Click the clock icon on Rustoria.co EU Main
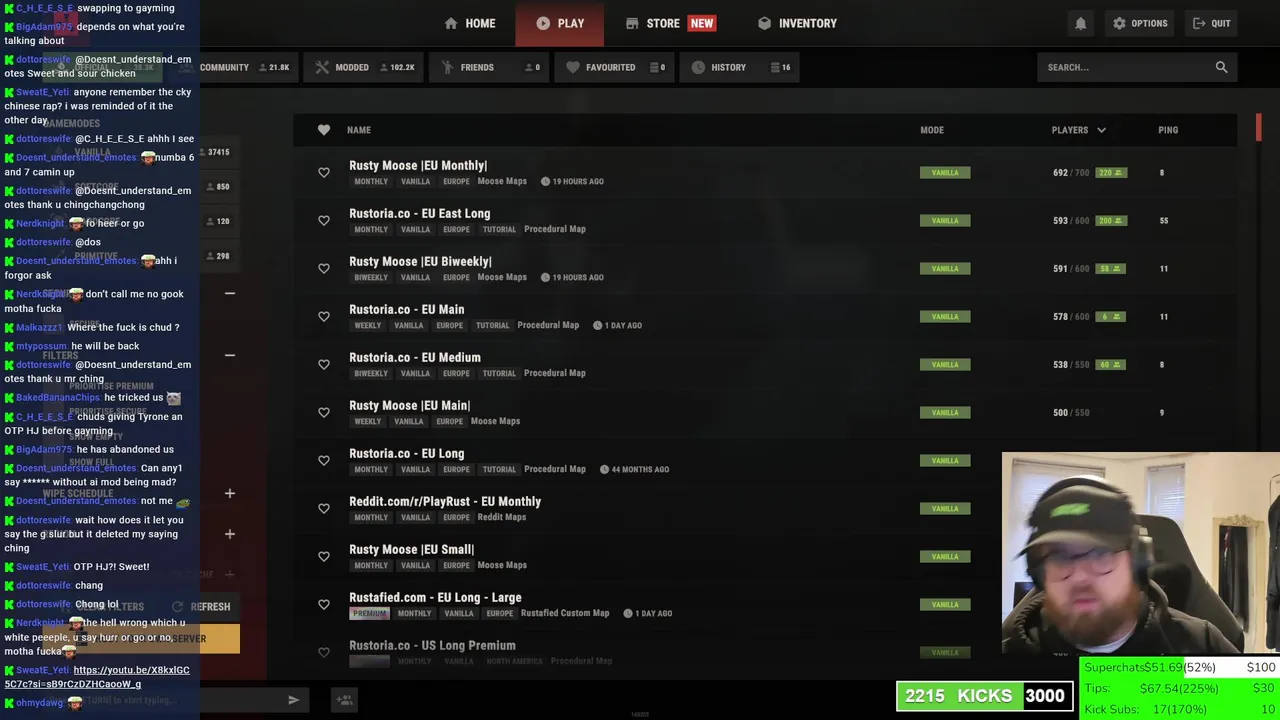The height and width of the screenshot is (720, 1280). click(x=597, y=325)
